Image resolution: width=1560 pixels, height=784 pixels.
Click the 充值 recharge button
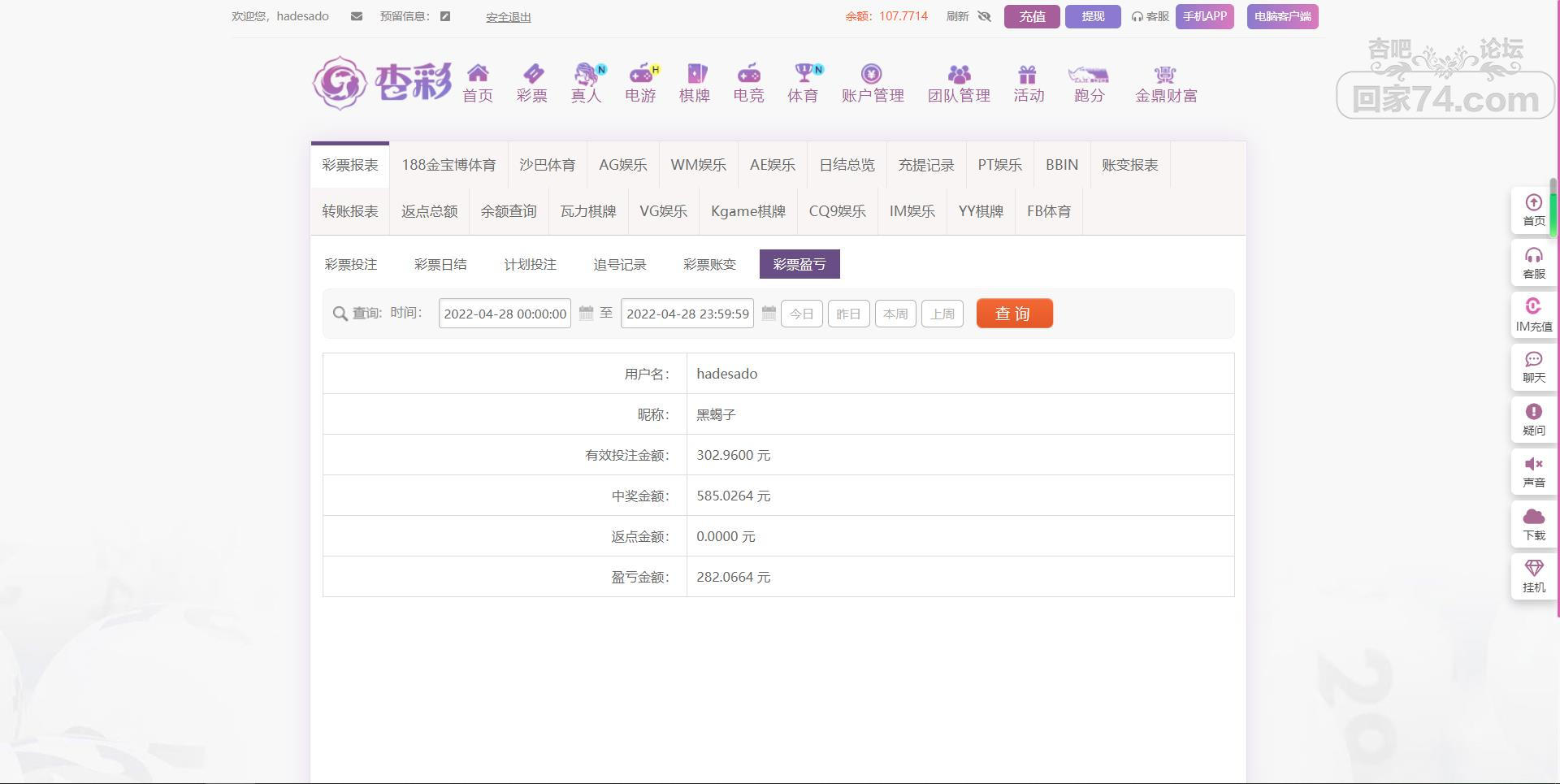(1031, 16)
